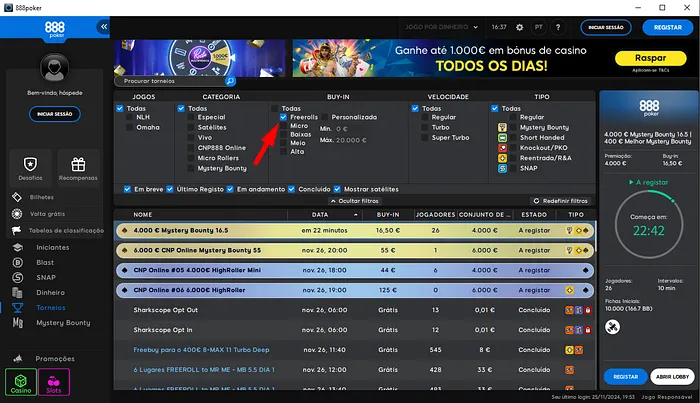The image size is (700, 403).
Task: Click Short Handed type filter icon
Action: (502, 137)
